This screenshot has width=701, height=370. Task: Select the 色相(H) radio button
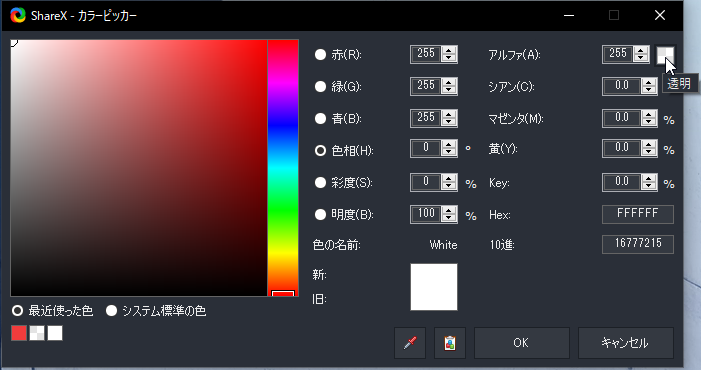coord(320,151)
